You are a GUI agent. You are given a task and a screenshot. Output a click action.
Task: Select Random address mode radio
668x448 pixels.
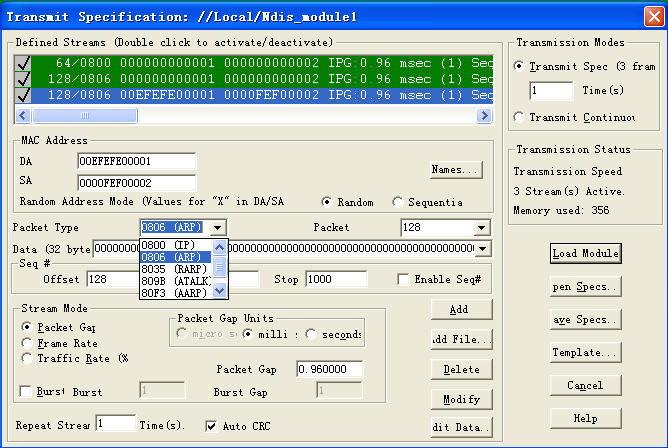click(x=327, y=201)
